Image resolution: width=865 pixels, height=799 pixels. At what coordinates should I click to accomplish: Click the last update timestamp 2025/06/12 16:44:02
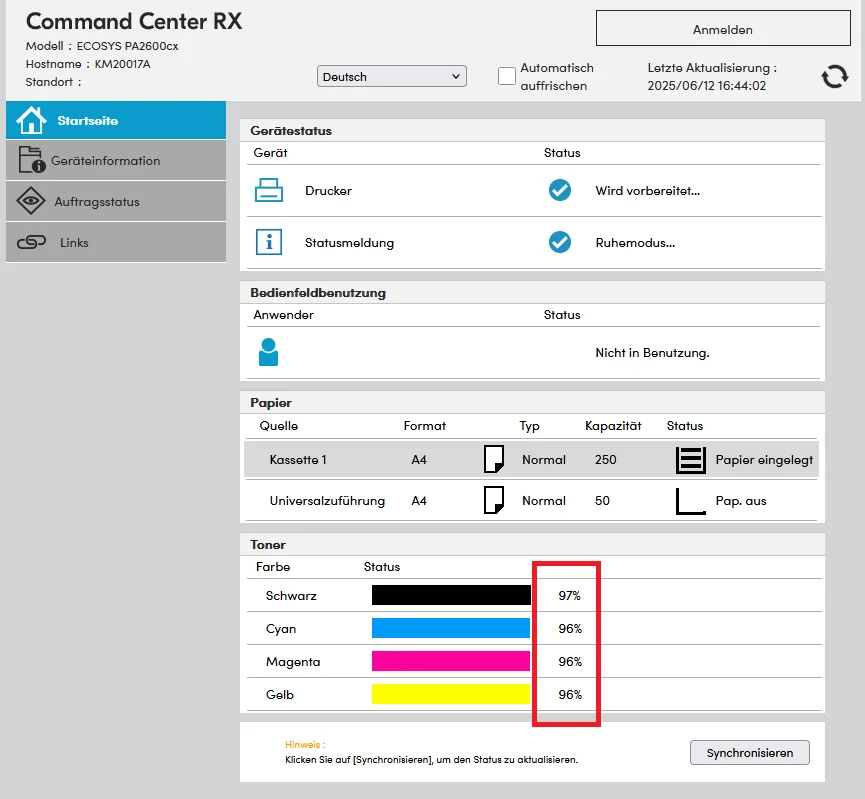[707, 86]
